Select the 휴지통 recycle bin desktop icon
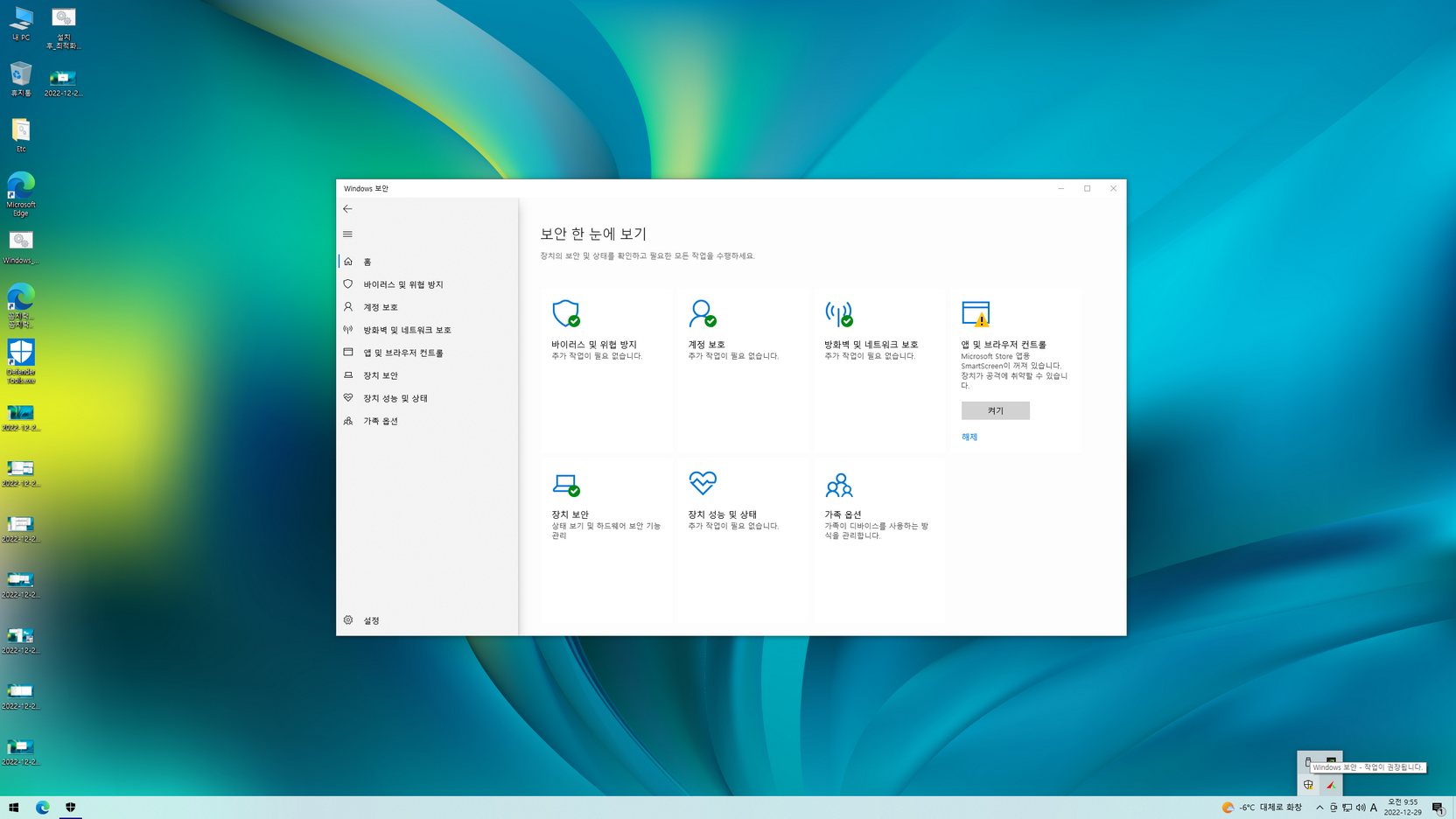1456x819 pixels. [x=21, y=79]
